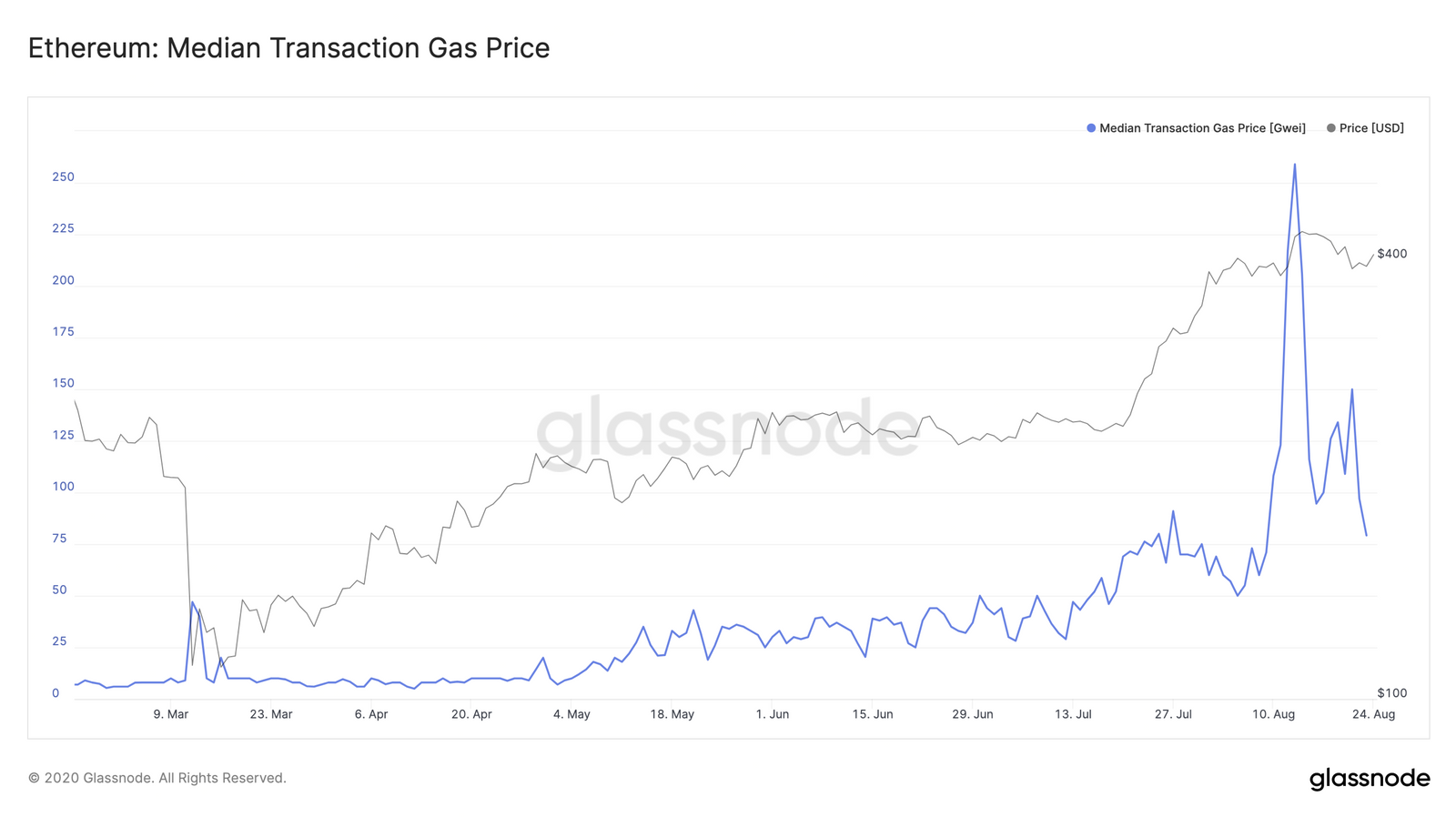Viewport: 1456px width, 817px height.
Task: Toggle the Median Transaction Gas Price legend dot
Action: 1091,128
